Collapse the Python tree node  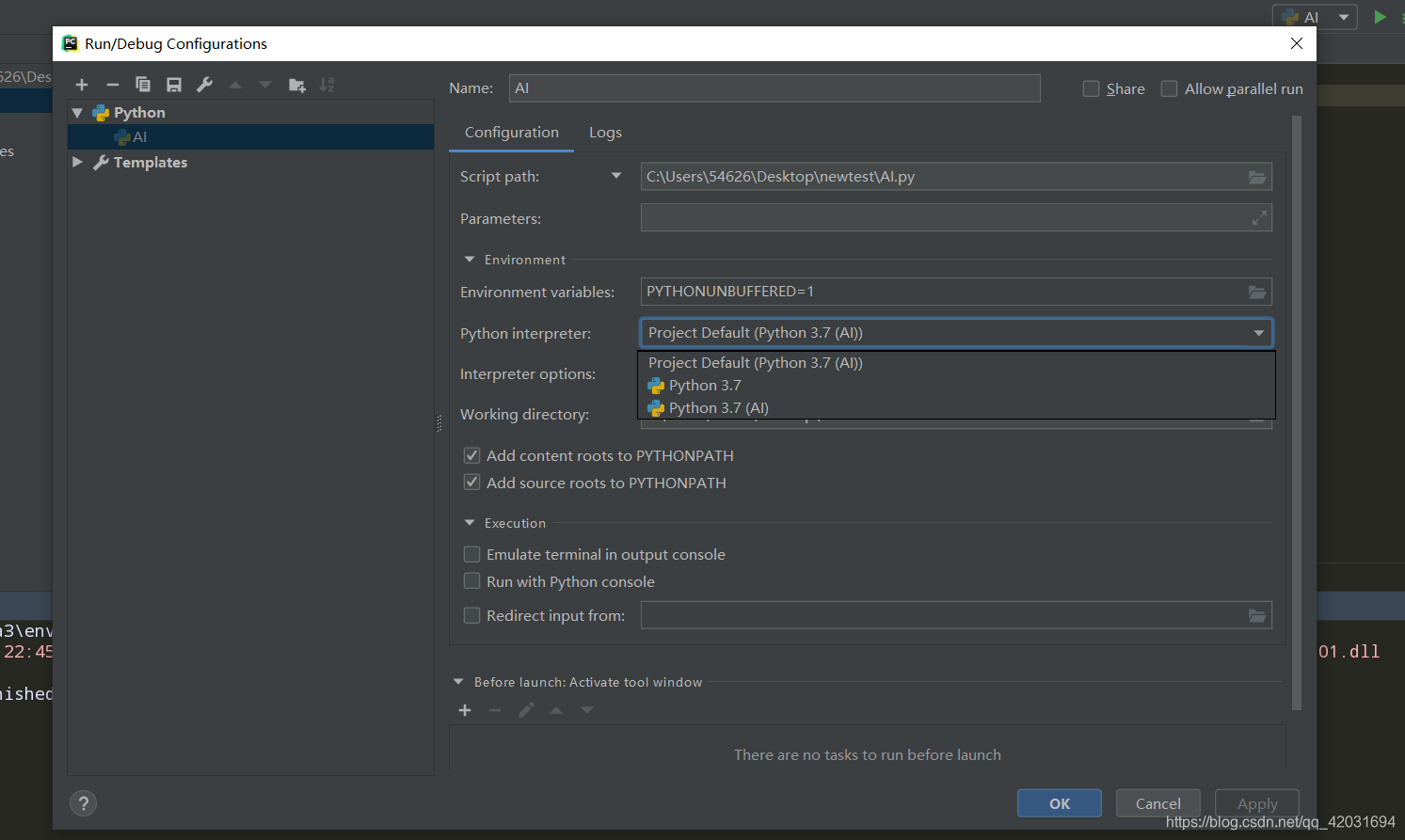click(x=77, y=113)
